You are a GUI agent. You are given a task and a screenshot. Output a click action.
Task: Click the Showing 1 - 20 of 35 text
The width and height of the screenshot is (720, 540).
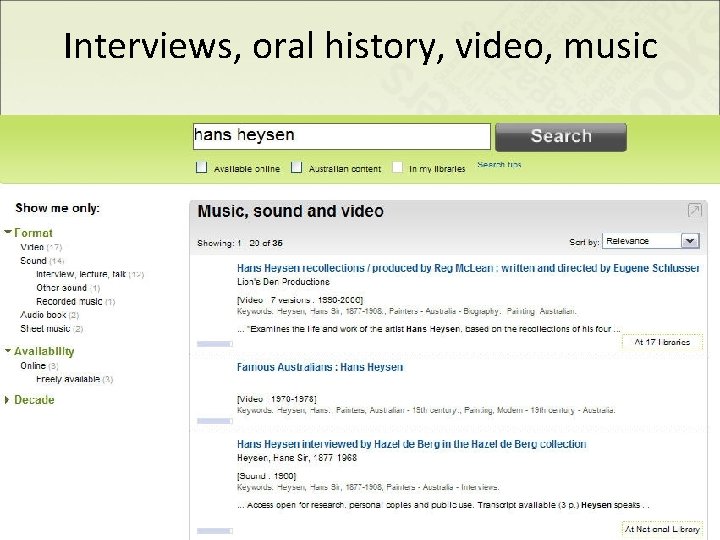pos(240,243)
